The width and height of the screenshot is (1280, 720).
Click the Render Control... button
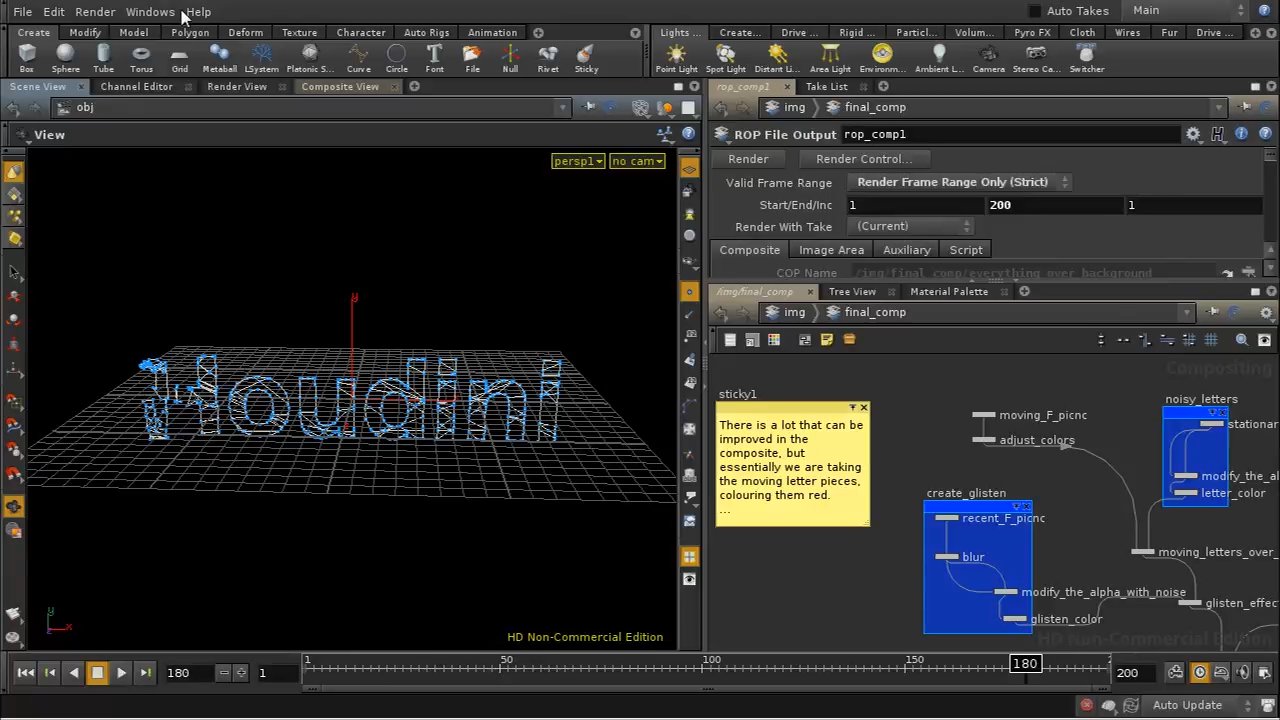click(x=864, y=159)
